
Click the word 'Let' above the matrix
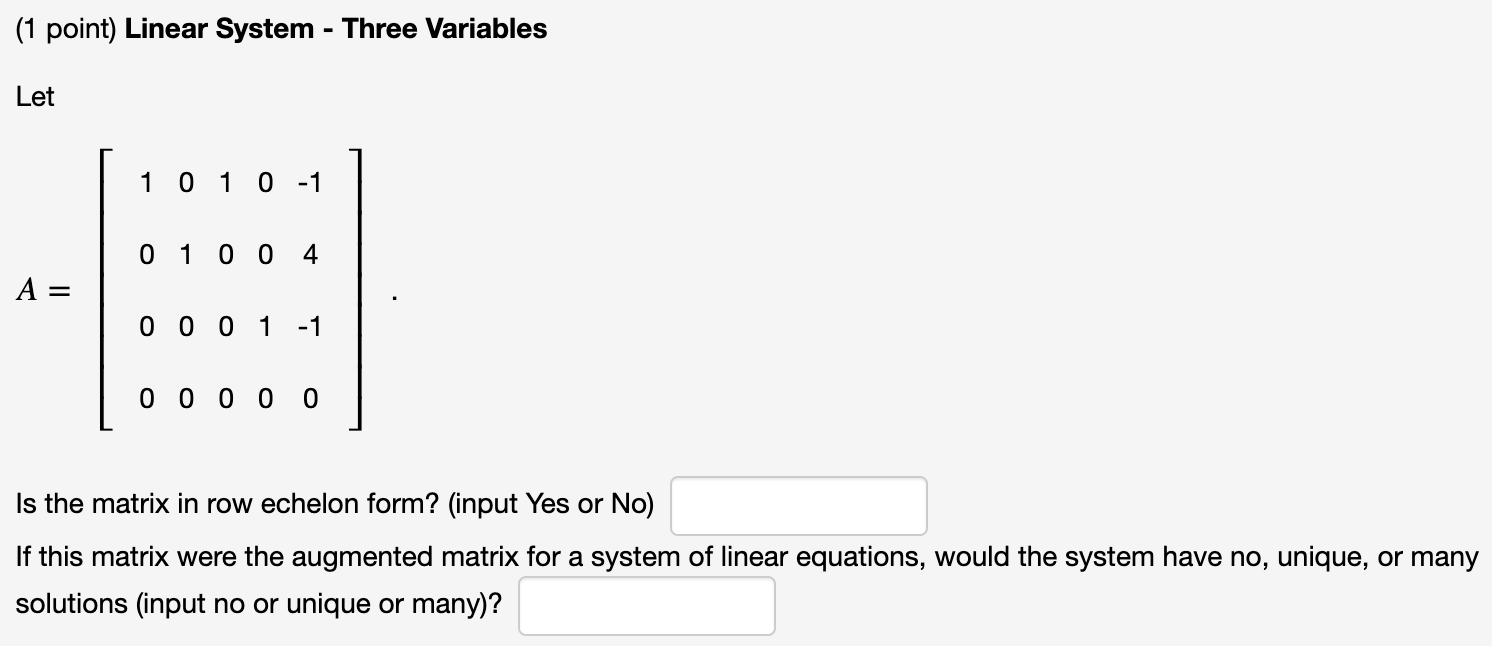click(x=32, y=96)
